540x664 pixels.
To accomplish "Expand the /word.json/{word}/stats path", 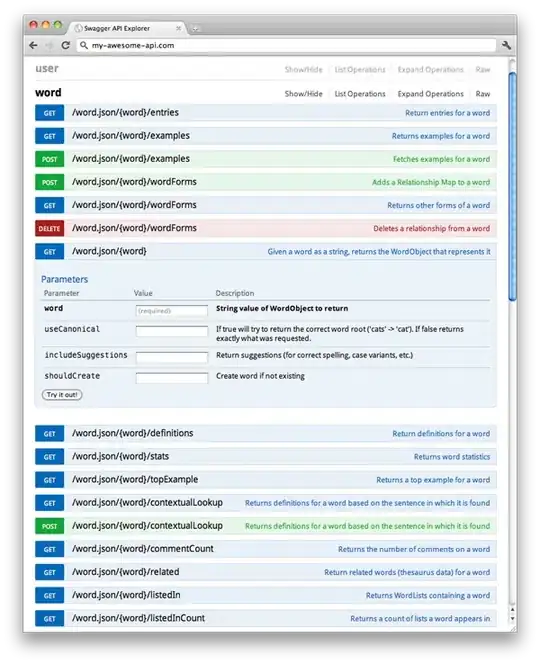I will (x=120, y=456).
